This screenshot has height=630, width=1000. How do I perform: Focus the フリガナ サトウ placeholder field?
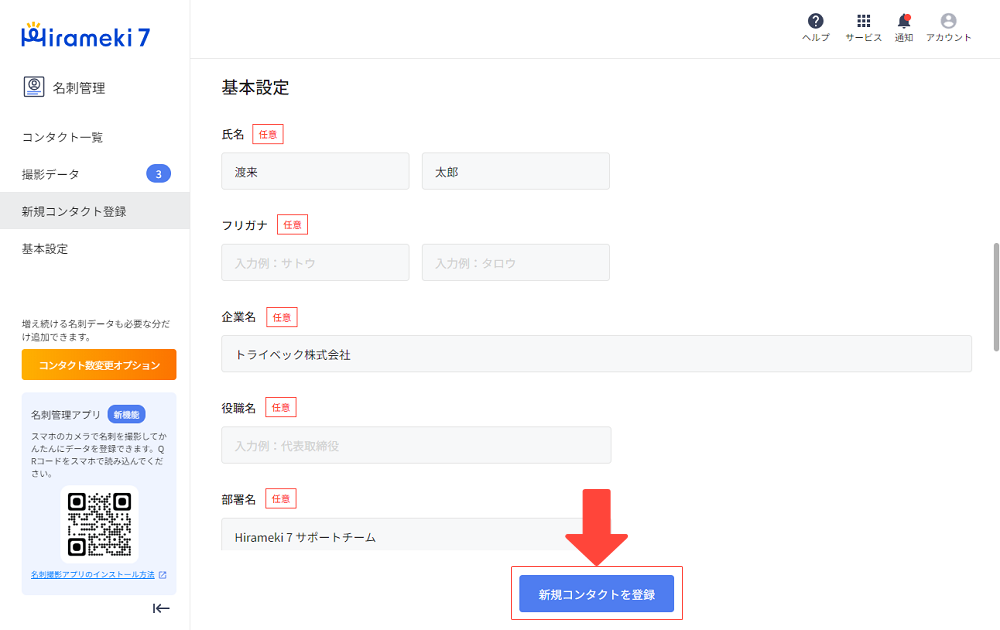pos(315,263)
